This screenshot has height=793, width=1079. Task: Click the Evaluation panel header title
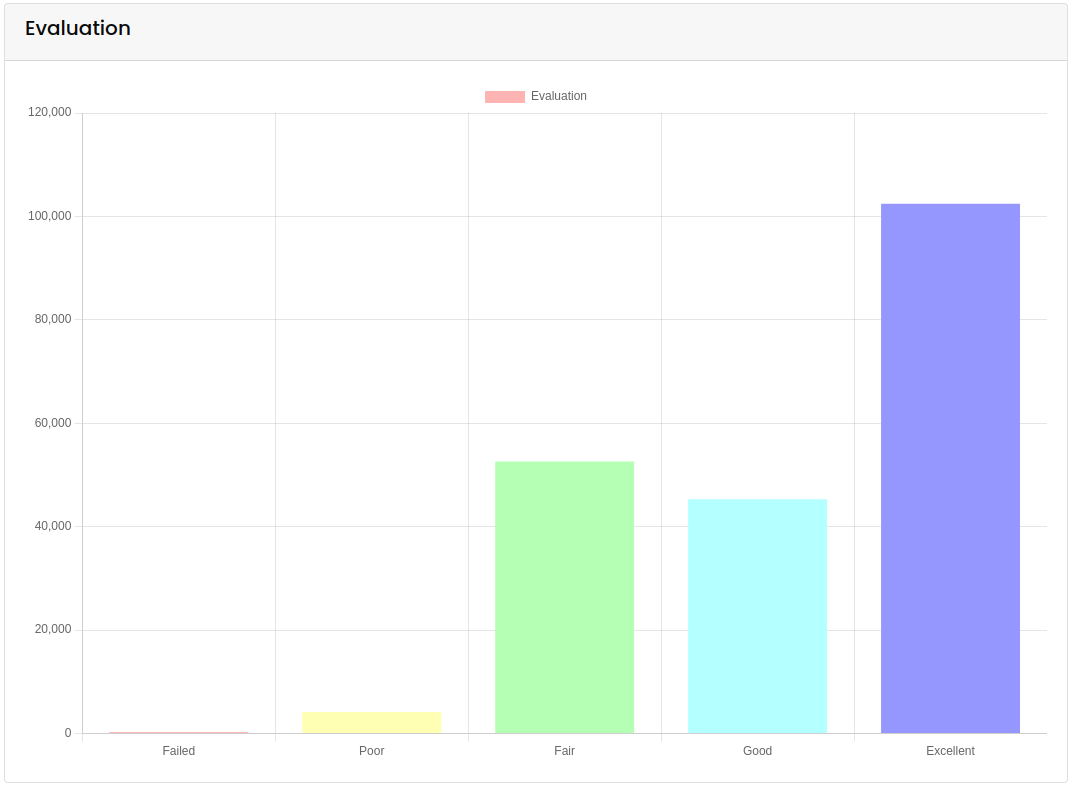pyautogui.click(x=78, y=29)
